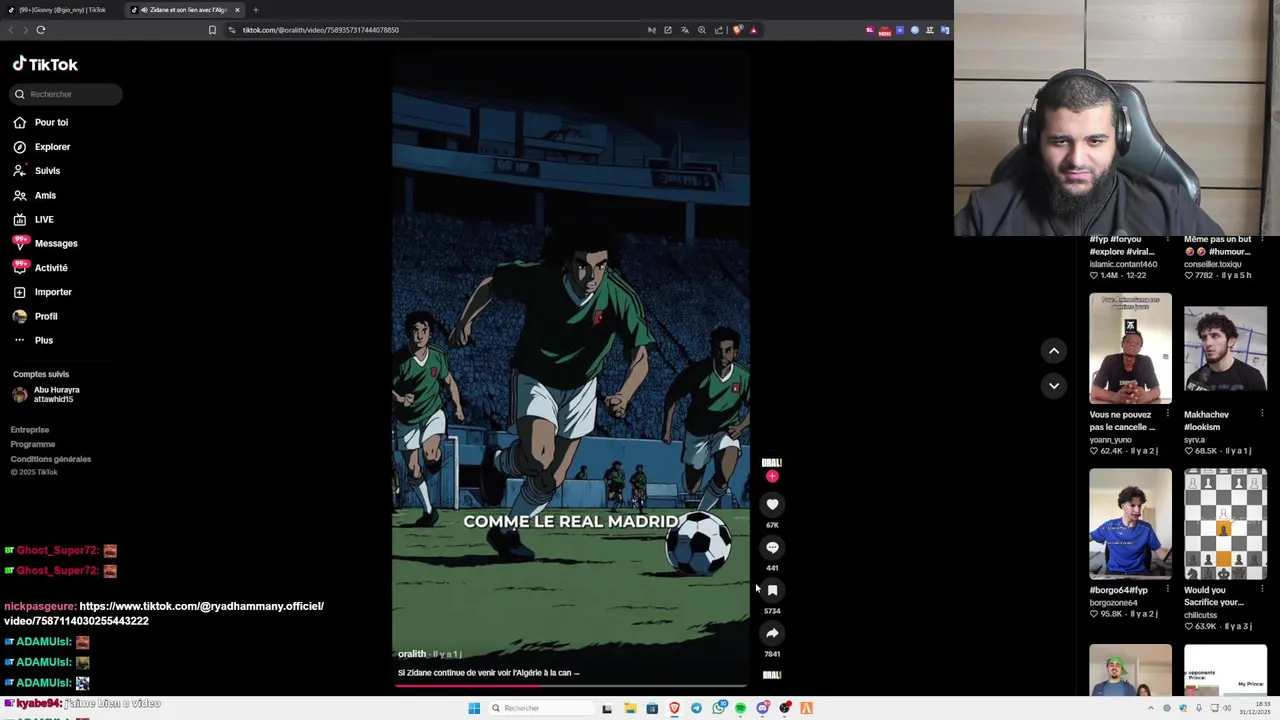The height and width of the screenshot is (720, 1280).
Task: Click the Windows taskbar Rechercher box
Action: coord(540,708)
